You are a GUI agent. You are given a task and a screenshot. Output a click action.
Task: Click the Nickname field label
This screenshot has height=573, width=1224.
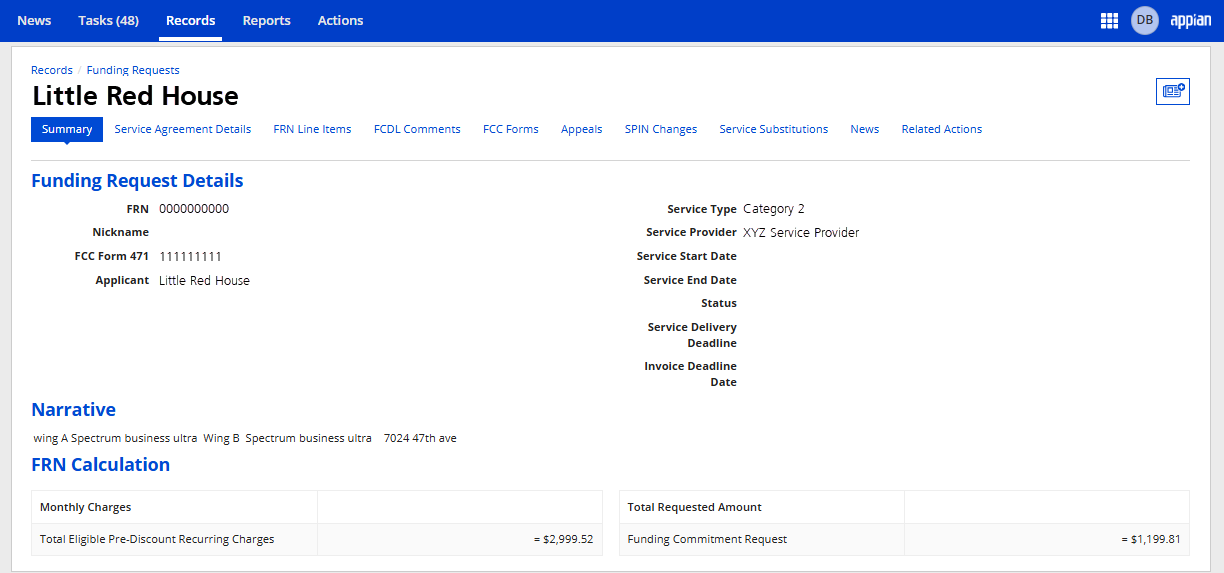[x=120, y=233]
